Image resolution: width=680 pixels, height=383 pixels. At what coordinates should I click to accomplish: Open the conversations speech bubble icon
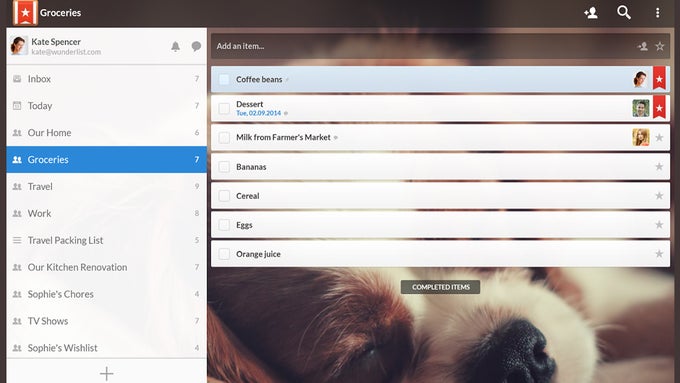[x=196, y=46]
